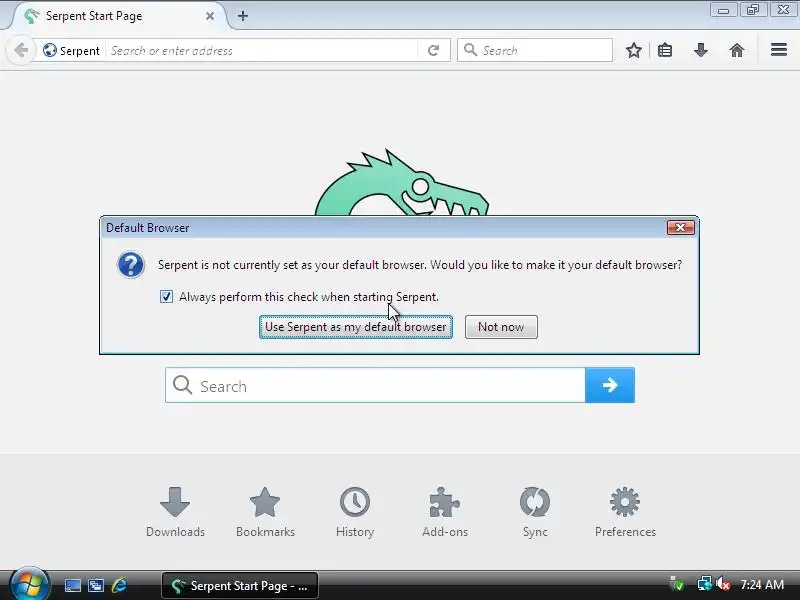Open Downloads from the start page
The image size is (800, 600).
(x=175, y=512)
